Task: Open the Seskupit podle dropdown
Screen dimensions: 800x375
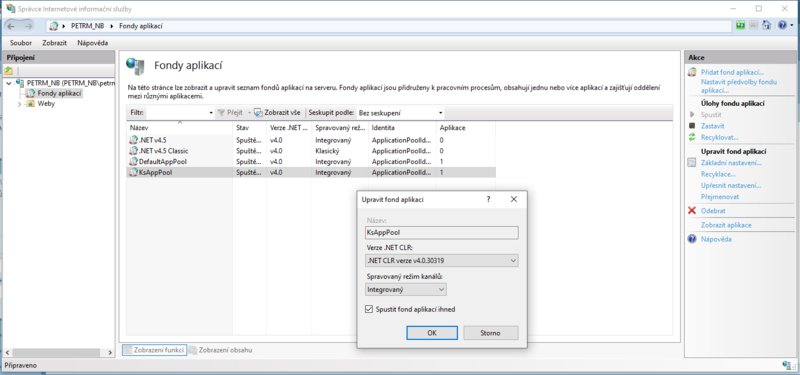Action: pos(441,113)
